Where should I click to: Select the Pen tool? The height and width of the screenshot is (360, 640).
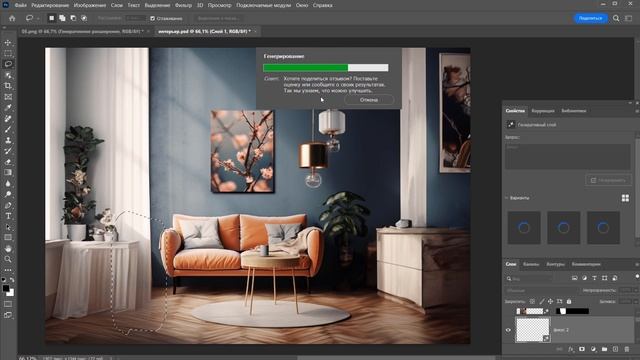(x=8, y=205)
